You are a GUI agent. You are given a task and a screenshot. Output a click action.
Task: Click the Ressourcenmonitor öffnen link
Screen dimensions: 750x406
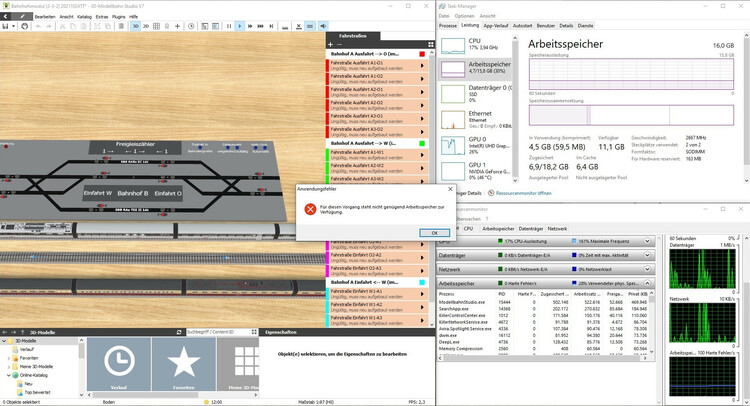[x=524, y=192]
